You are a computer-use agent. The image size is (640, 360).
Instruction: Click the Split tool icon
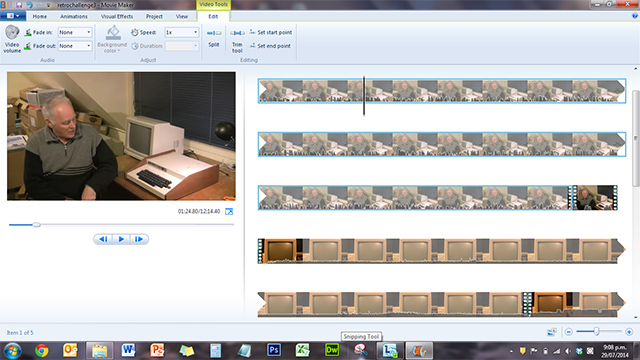click(214, 33)
